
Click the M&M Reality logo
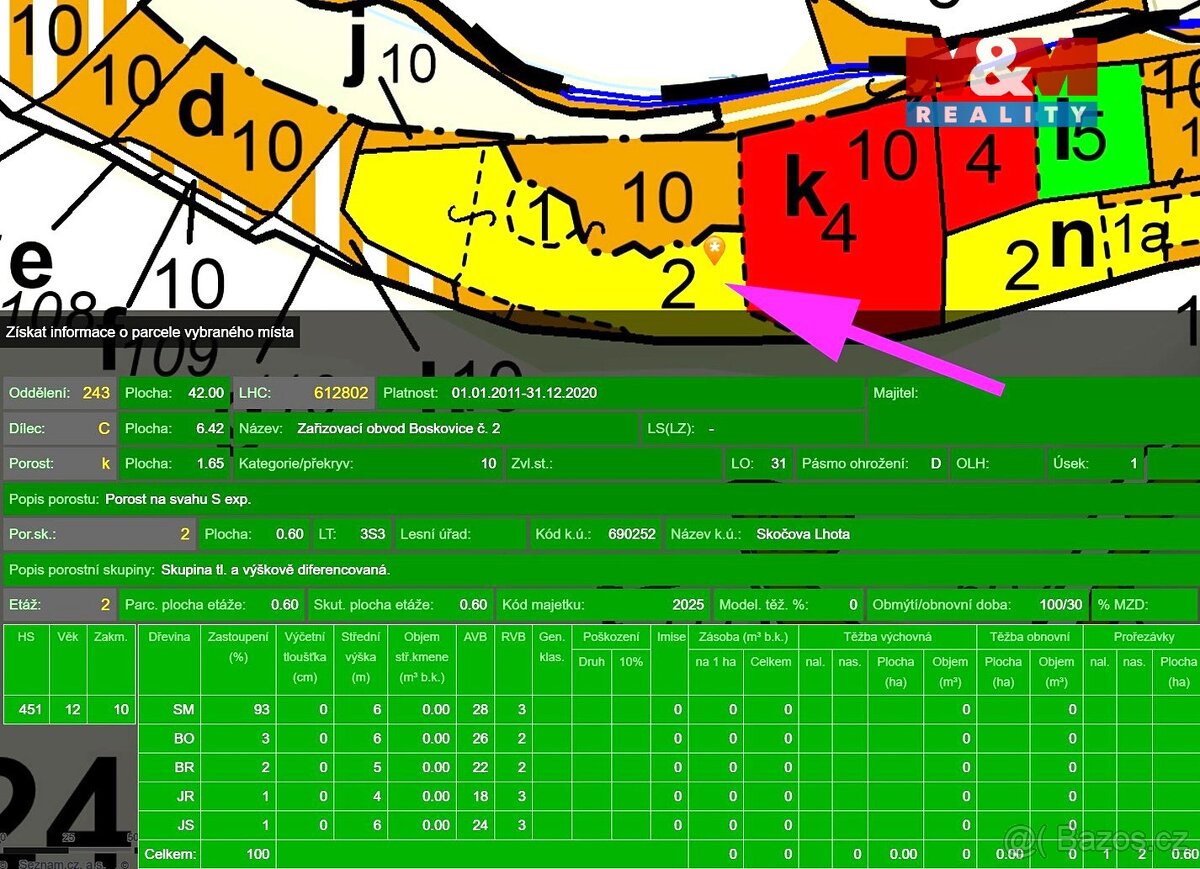pyautogui.click(x=1001, y=83)
